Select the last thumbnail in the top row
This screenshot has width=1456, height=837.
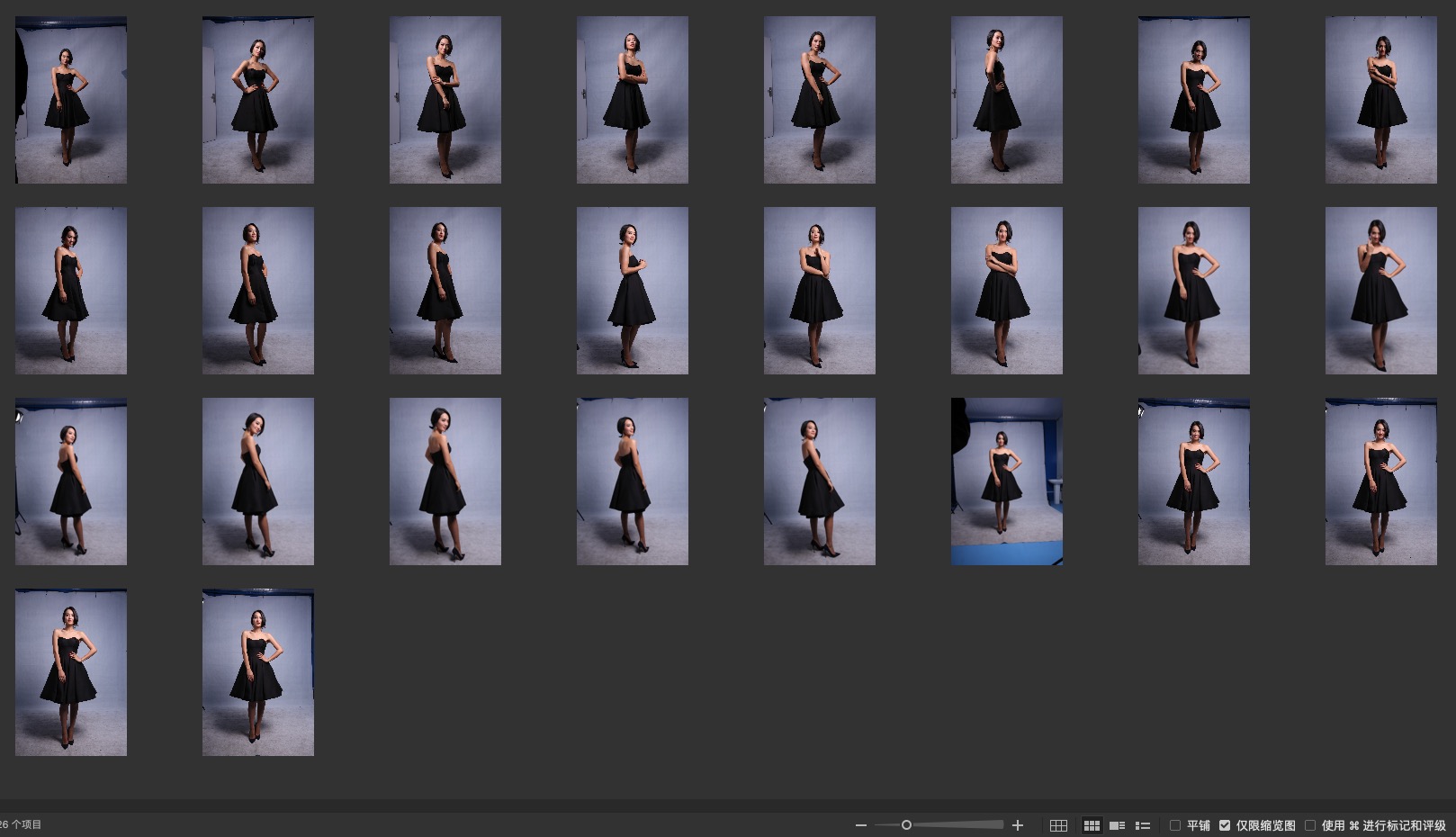point(1380,100)
